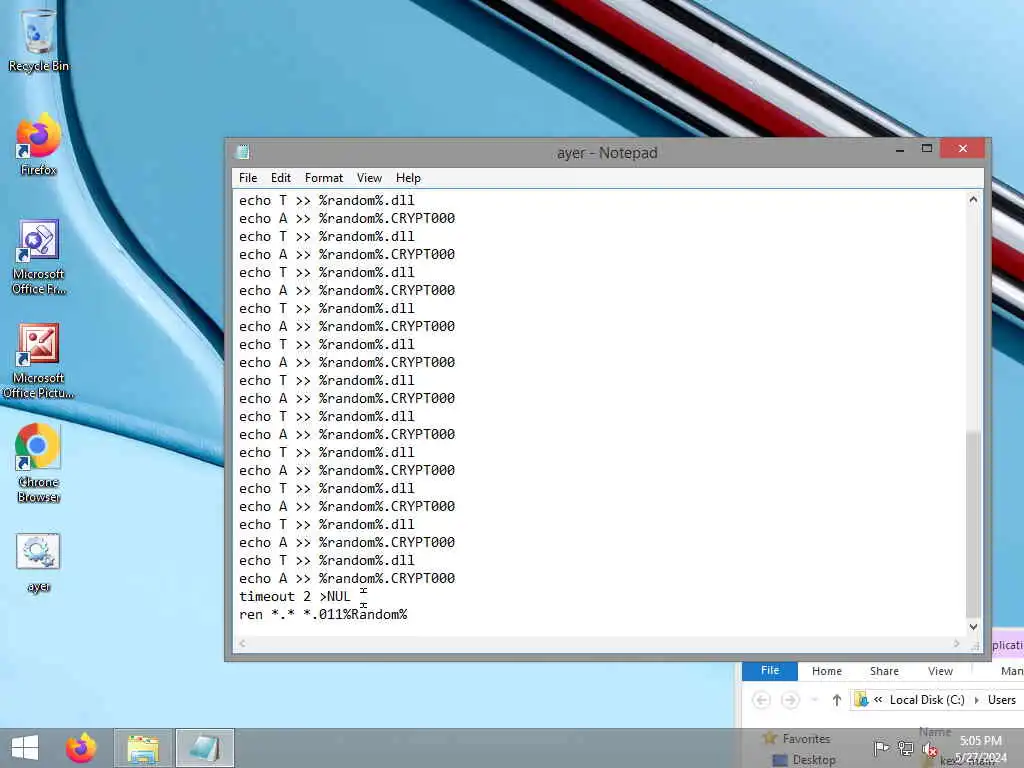Open the Help menu in Notepad
Image resolution: width=1024 pixels, height=768 pixels.
coord(408,178)
